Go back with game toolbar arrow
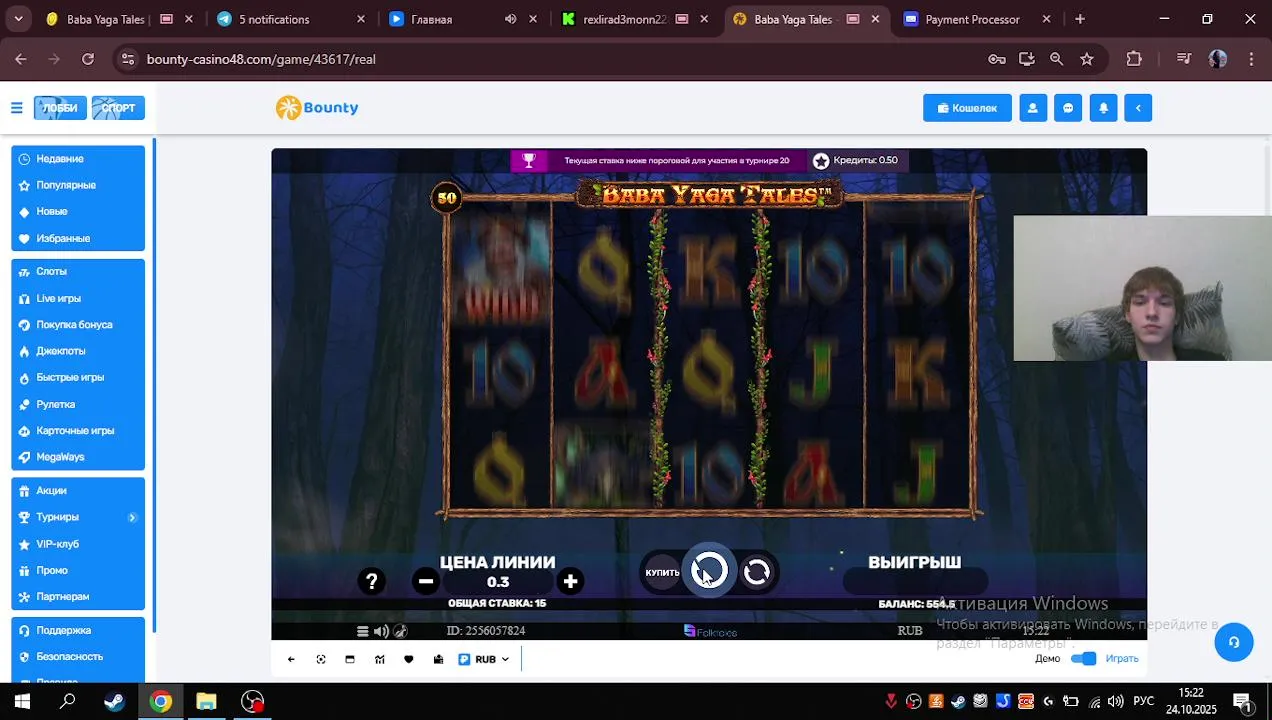The width and height of the screenshot is (1272, 720). [291, 659]
